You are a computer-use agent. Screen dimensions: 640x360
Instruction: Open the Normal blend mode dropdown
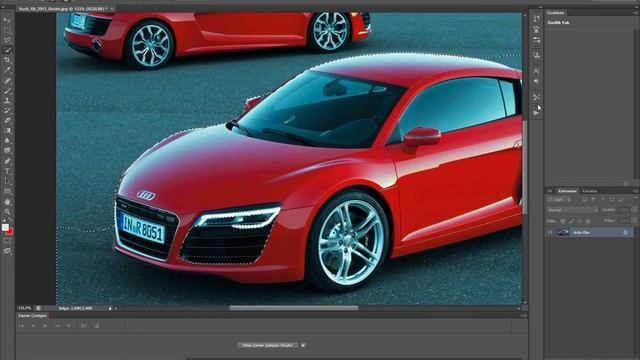[572, 210]
